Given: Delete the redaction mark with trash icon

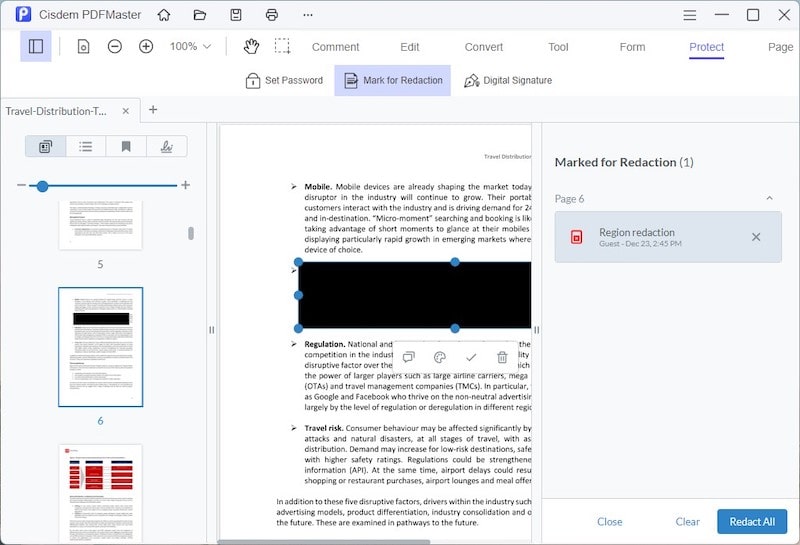Looking at the screenshot, I should [502, 357].
